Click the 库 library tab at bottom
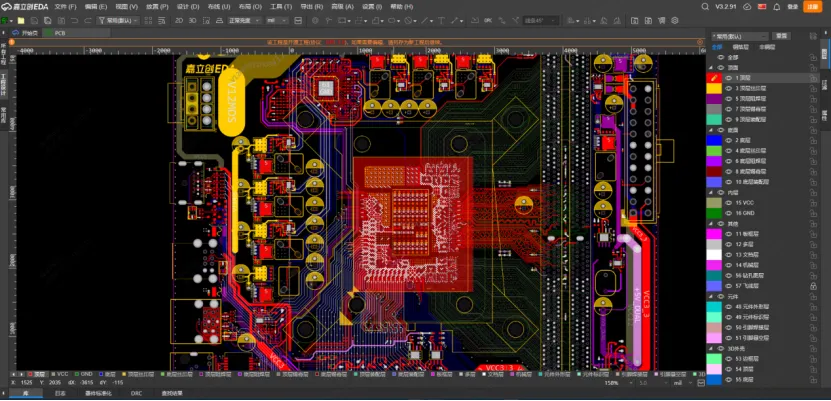Image resolution: width=831 pixels, height=401 pixels. pos(25,393)
